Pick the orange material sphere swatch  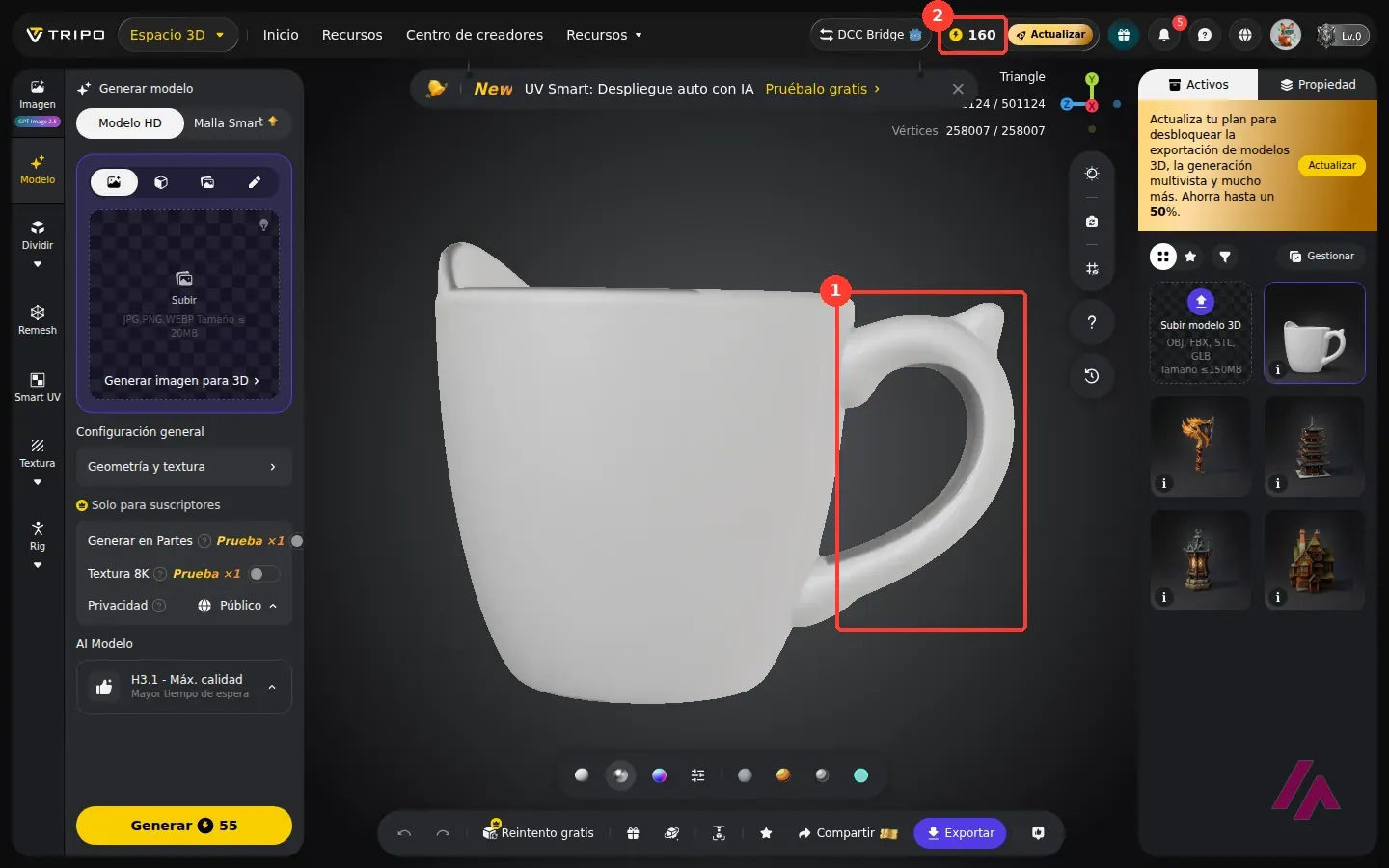coord(783,775)
